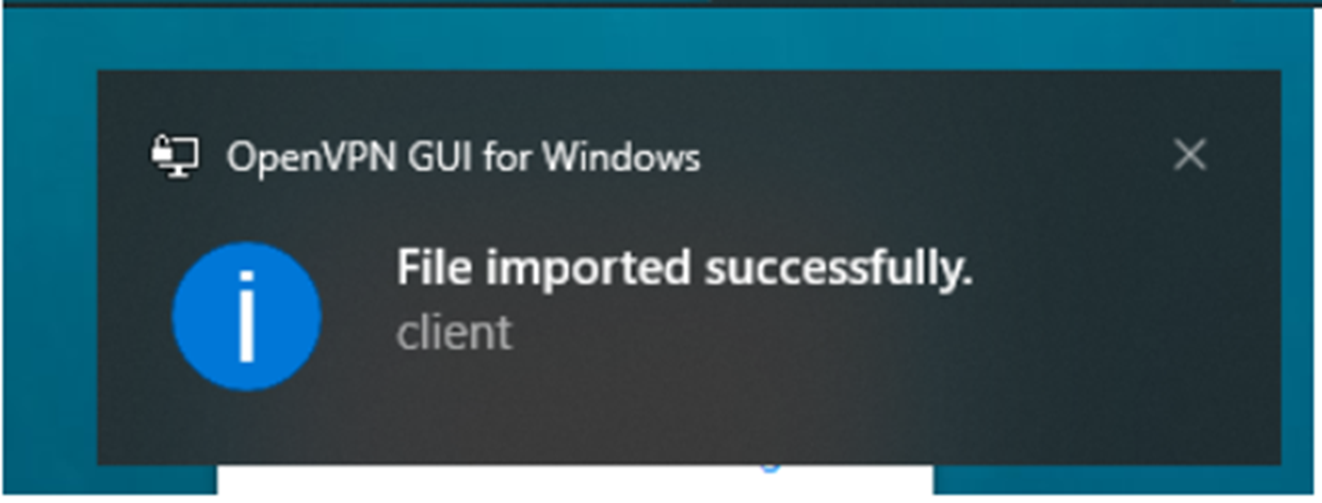Open the "File imported successfully." message
The width and height of the screenshot is (1322, 503).
(684, 269)
